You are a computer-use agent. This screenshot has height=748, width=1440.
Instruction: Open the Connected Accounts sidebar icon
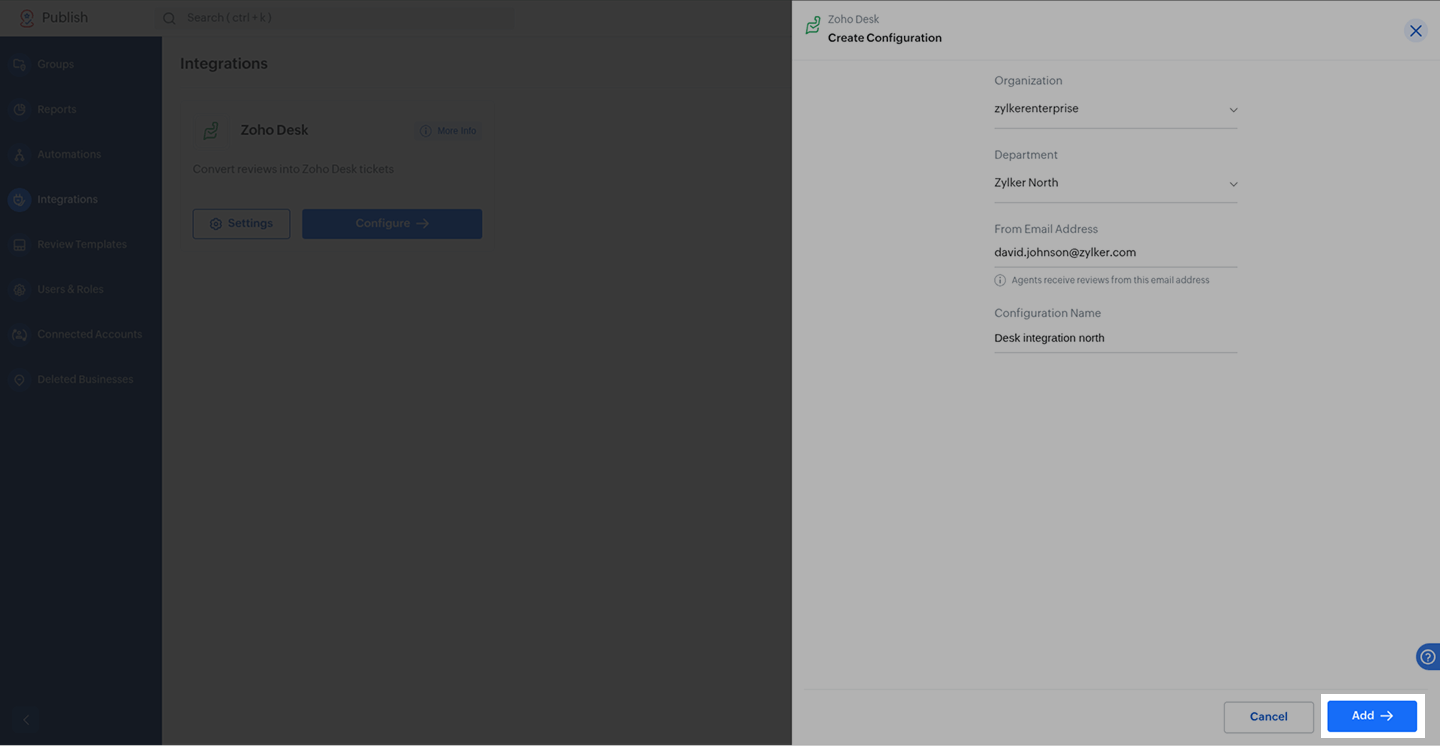[x=19, y=334]
